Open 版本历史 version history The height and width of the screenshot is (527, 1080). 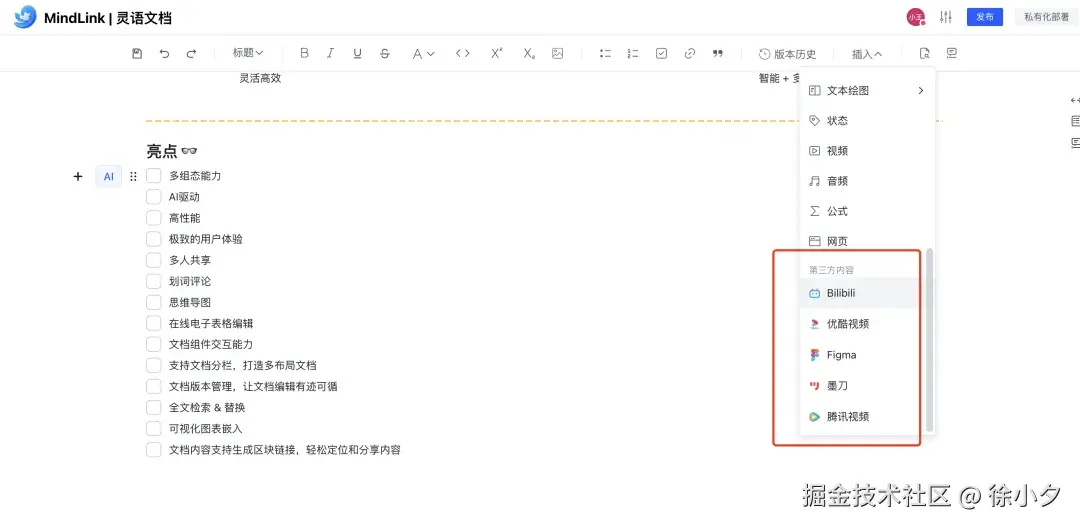(788, 54)
